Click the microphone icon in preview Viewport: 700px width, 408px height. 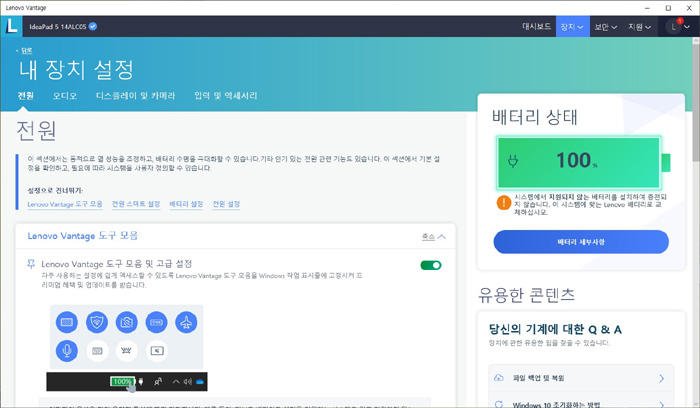(67, 351)
